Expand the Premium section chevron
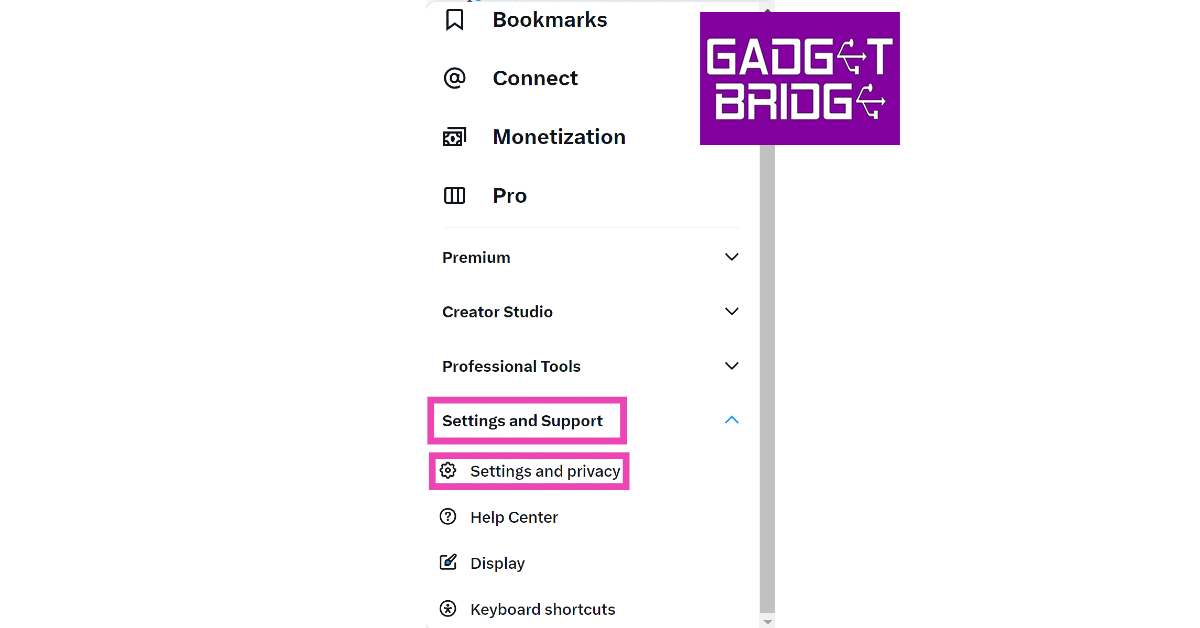Viewport: 1200px width, 628px height. 732,257
